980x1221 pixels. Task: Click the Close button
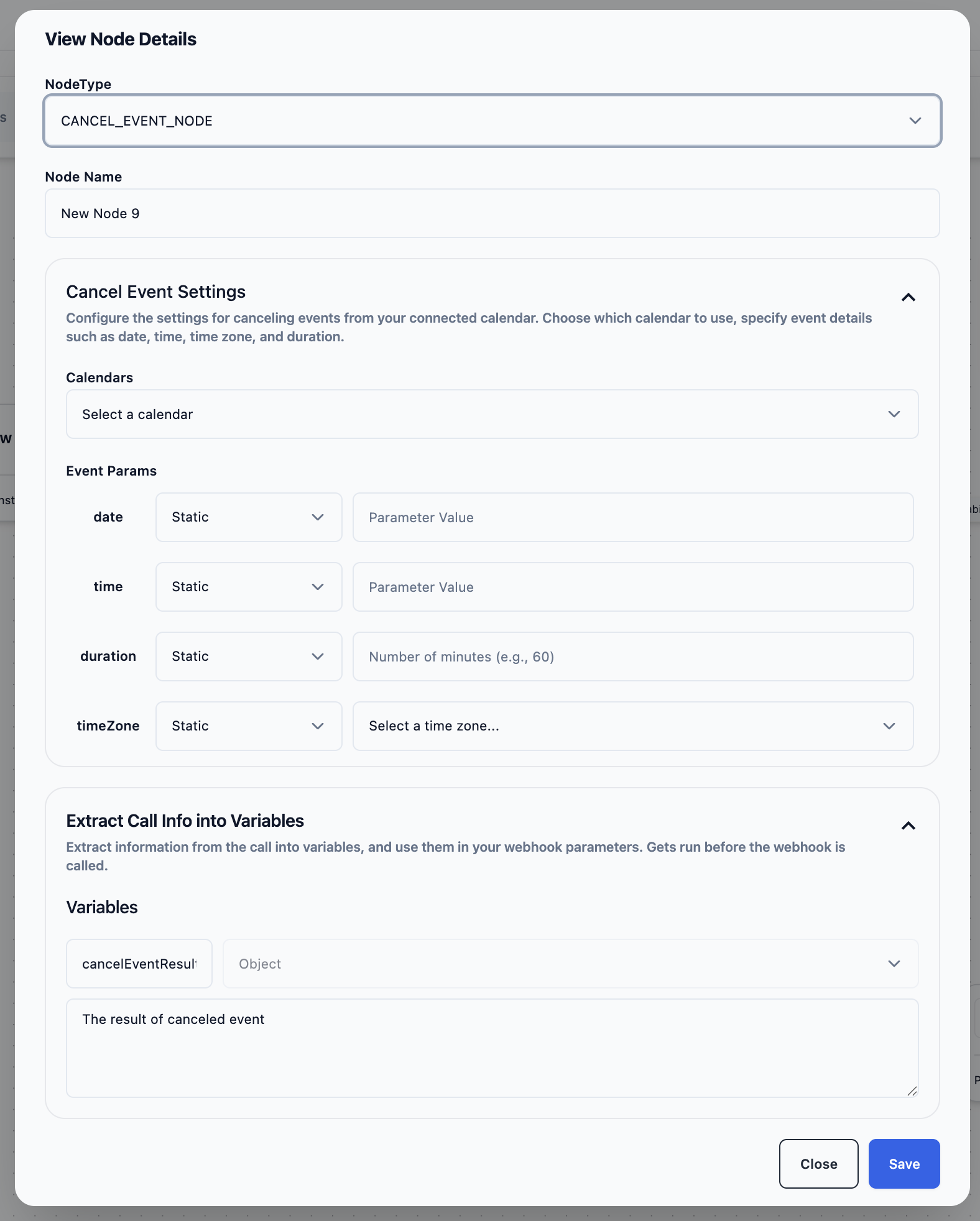click(x=818, y=1164)
